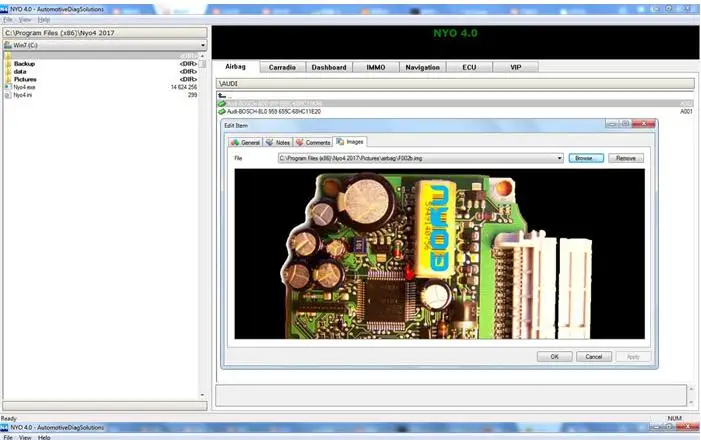701x440 pixels.
Task: Click the Ready status bar text
Action: [x=8, y=419]
